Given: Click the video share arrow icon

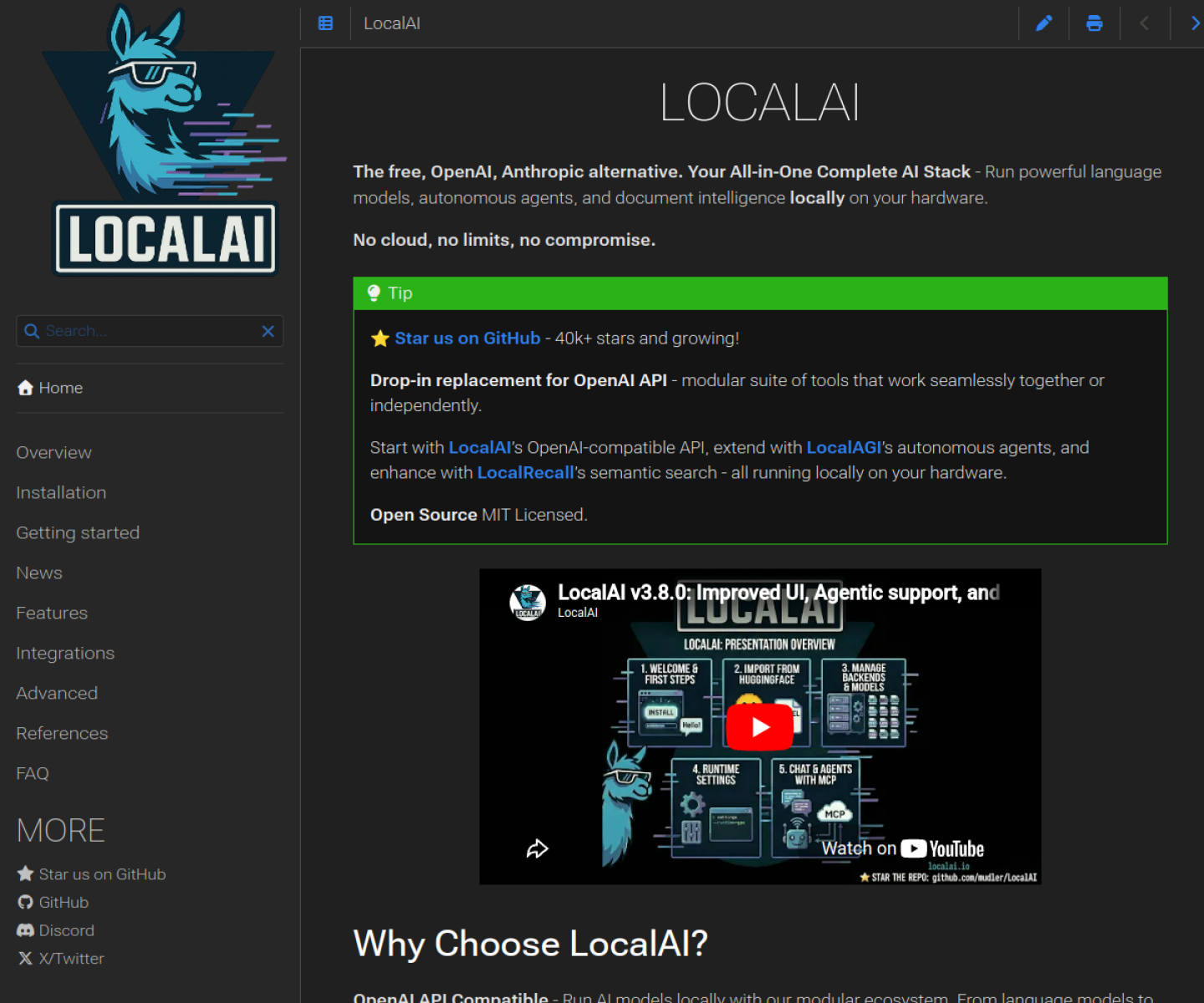Looking at the screenshot, I should pyautogui.click(x=537, y=849).
